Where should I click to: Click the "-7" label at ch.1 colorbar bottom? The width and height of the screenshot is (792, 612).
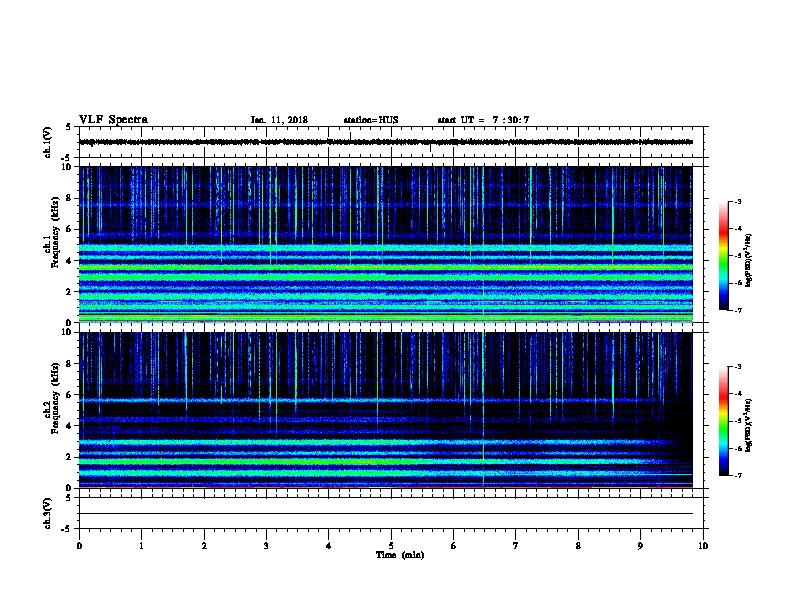click(738, 310)
